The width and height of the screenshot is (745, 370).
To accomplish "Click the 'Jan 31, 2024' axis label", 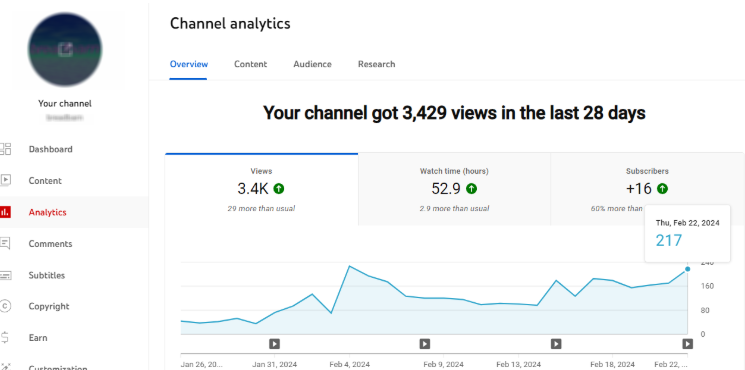I will tap(275, 364).
